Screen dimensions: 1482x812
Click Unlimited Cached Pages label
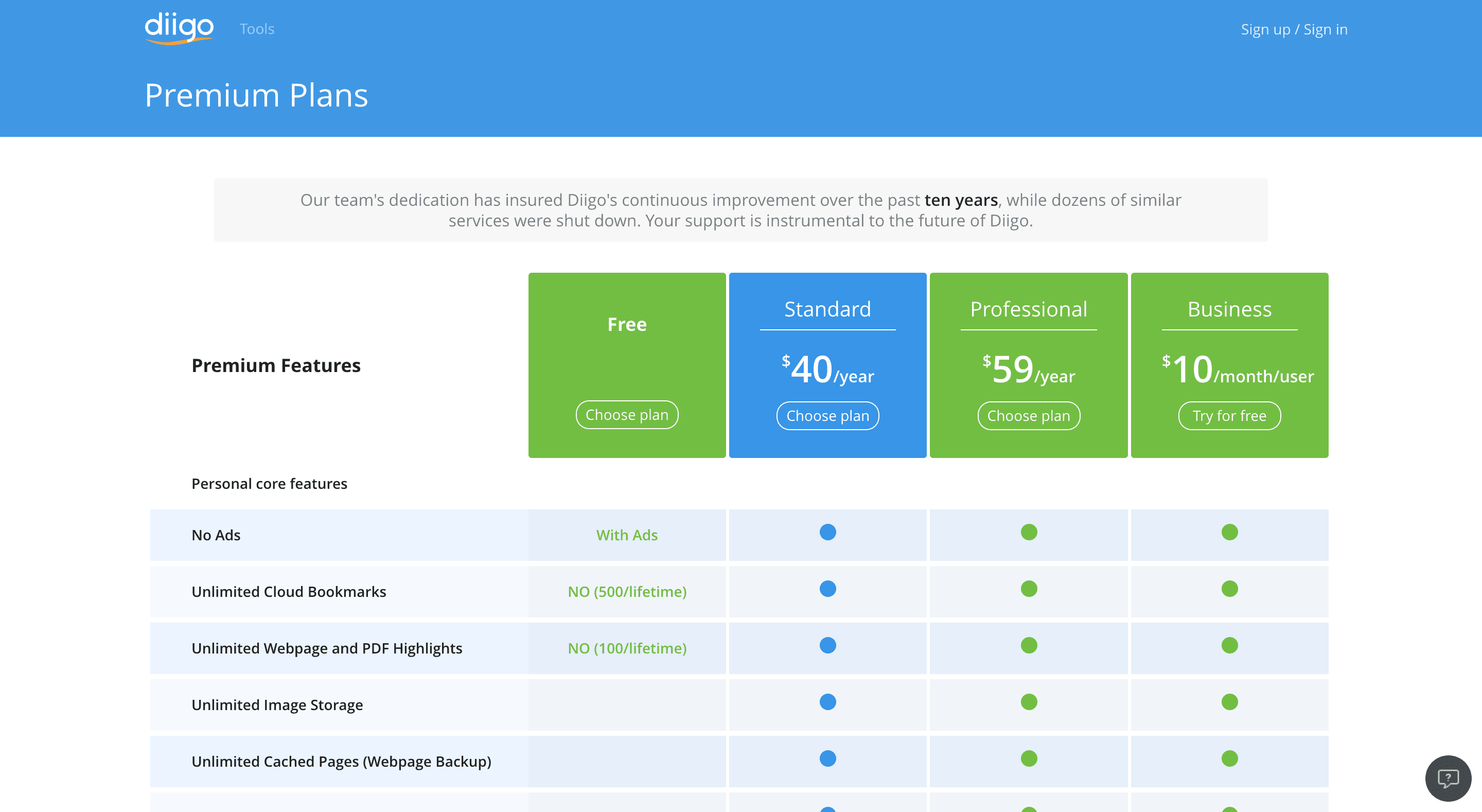coord(341,762)
